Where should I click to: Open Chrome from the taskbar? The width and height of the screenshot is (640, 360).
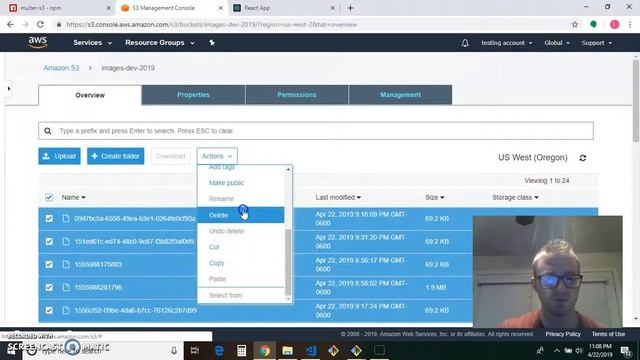click(x=264, y=350)
